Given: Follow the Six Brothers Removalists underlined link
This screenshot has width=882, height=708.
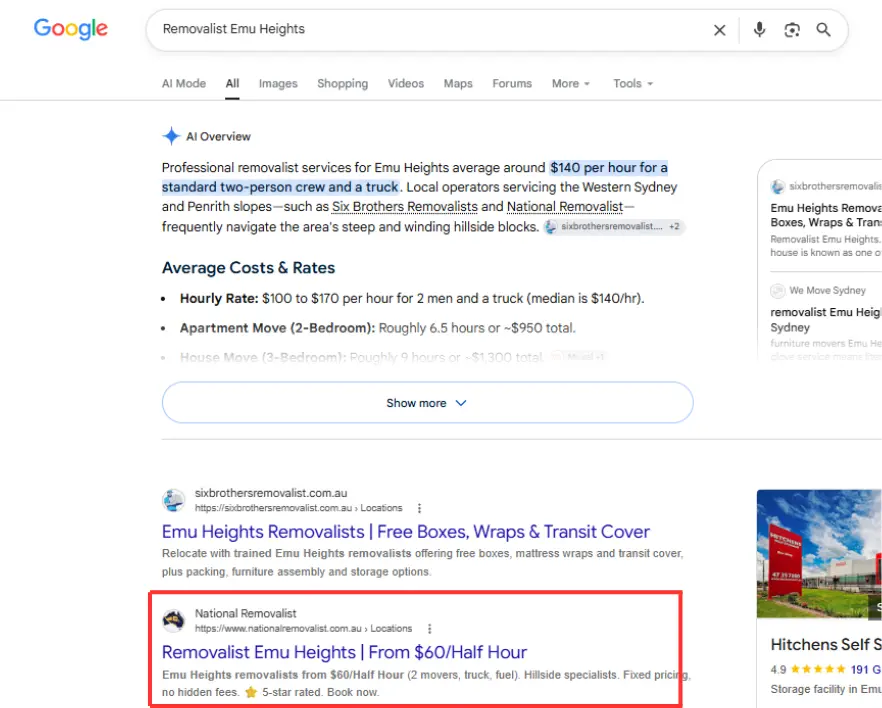Looking at the screenshot, I should point(404,207).
